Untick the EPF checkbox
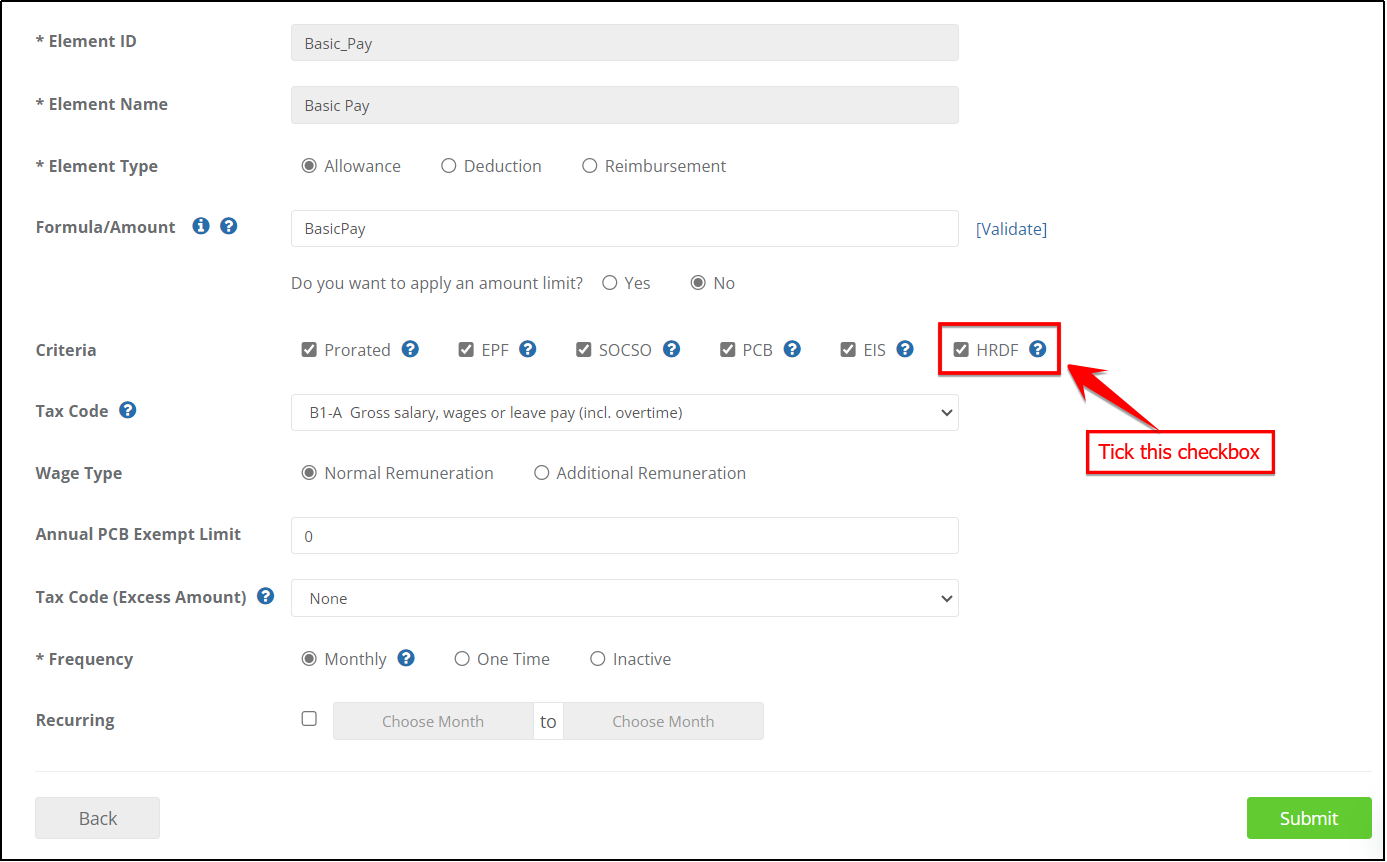1387x862 pixels. point(466,350)
